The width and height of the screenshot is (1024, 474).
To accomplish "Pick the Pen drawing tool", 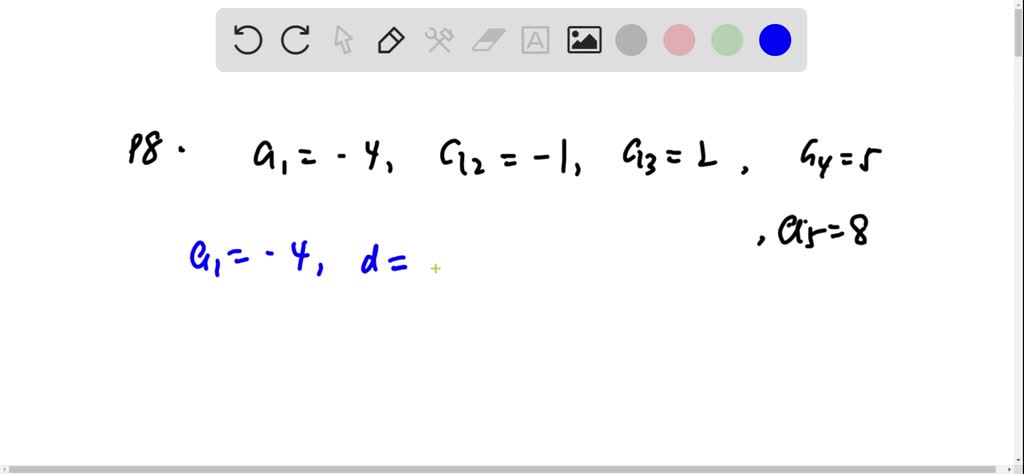I will point(391,40).
